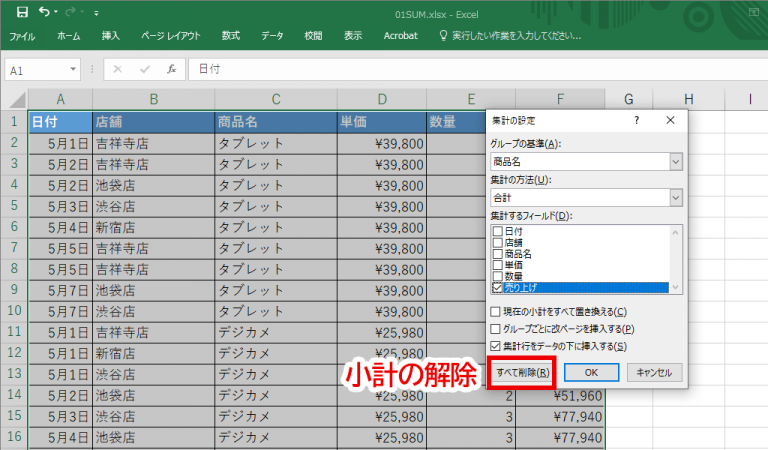Click the 商品名 header cell C1
Viewport: 768px width, 450px height.
click(276, 122)
